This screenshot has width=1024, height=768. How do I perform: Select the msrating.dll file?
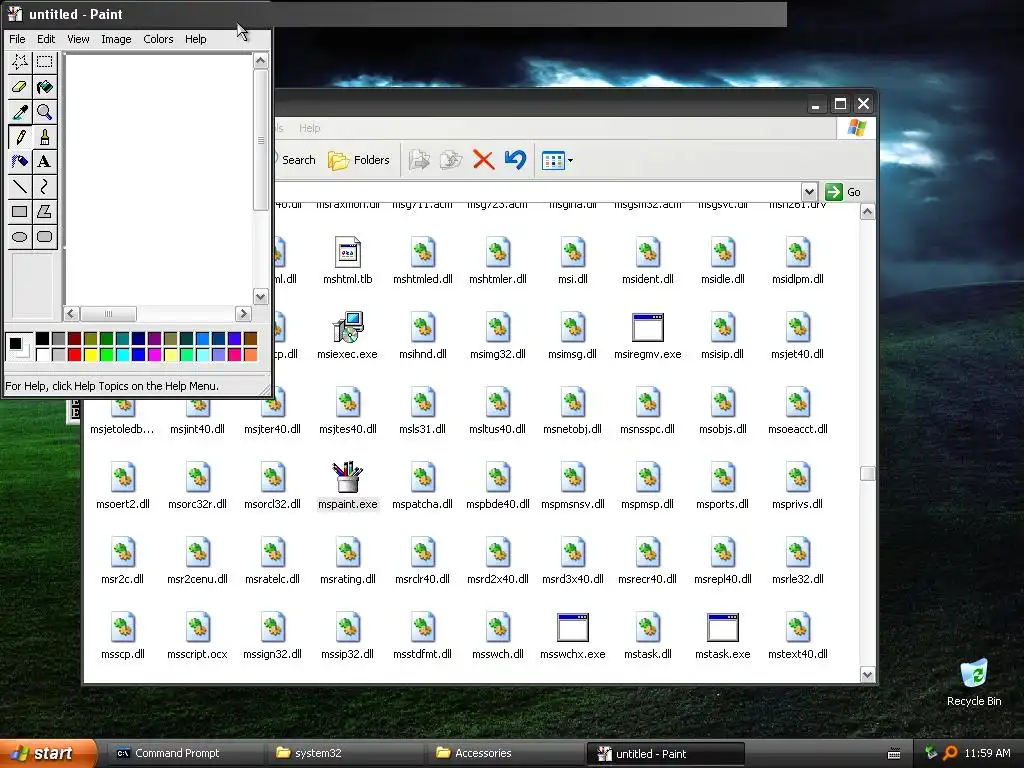(x=347, y=560)
